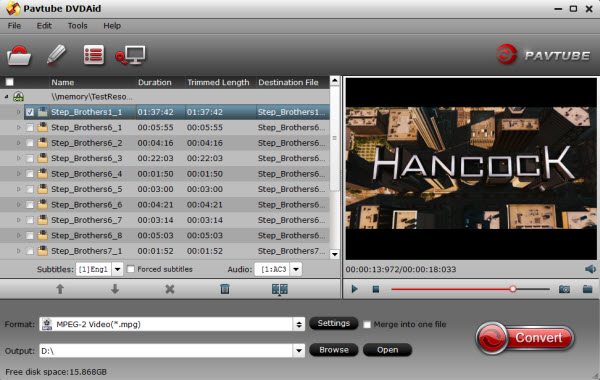Click the trash can delete icon
Screen dimensions: 600x380
[225, 289]
